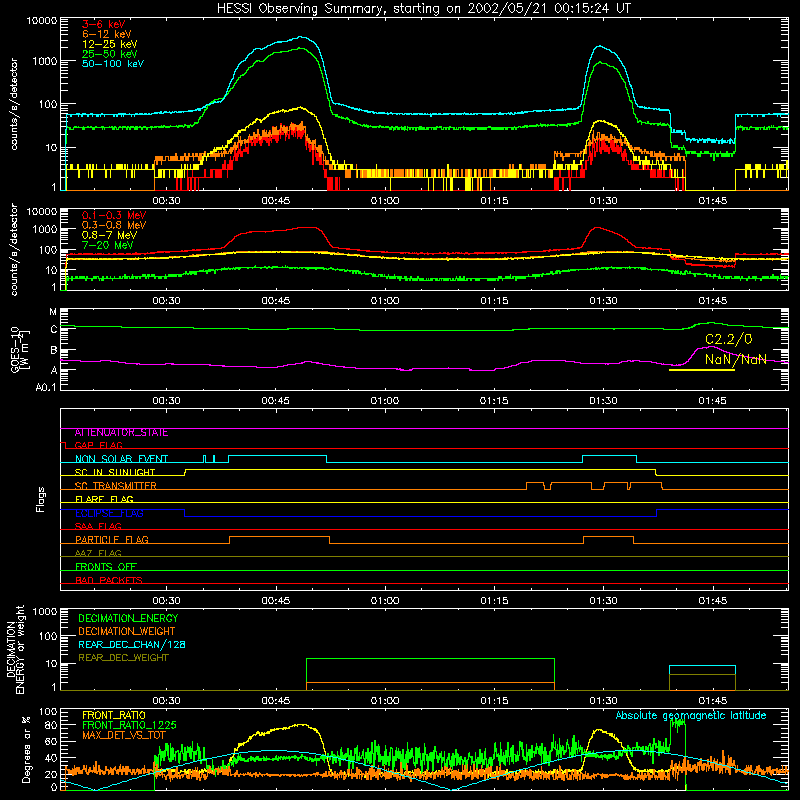Viewport: 800px width, 800px height.
Task: Click 01:30 tick under the GOES plot
Action: point(604,401)
